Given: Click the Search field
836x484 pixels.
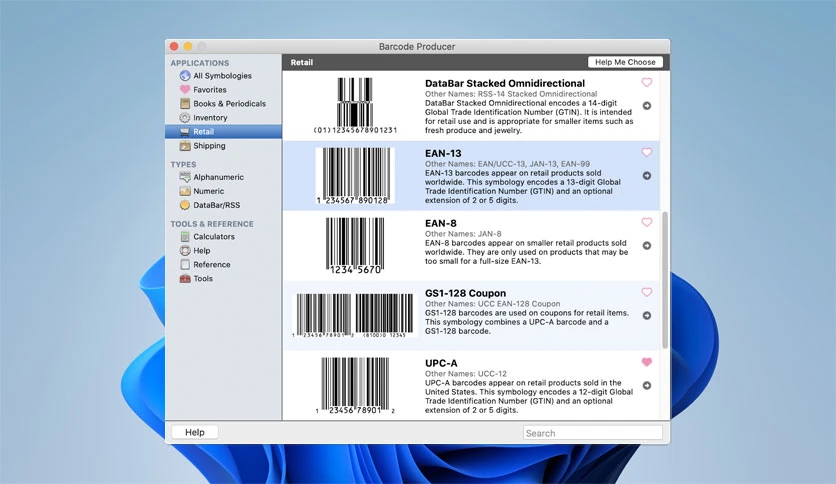Looking at the screenshot, I should (x=593, y=433).
